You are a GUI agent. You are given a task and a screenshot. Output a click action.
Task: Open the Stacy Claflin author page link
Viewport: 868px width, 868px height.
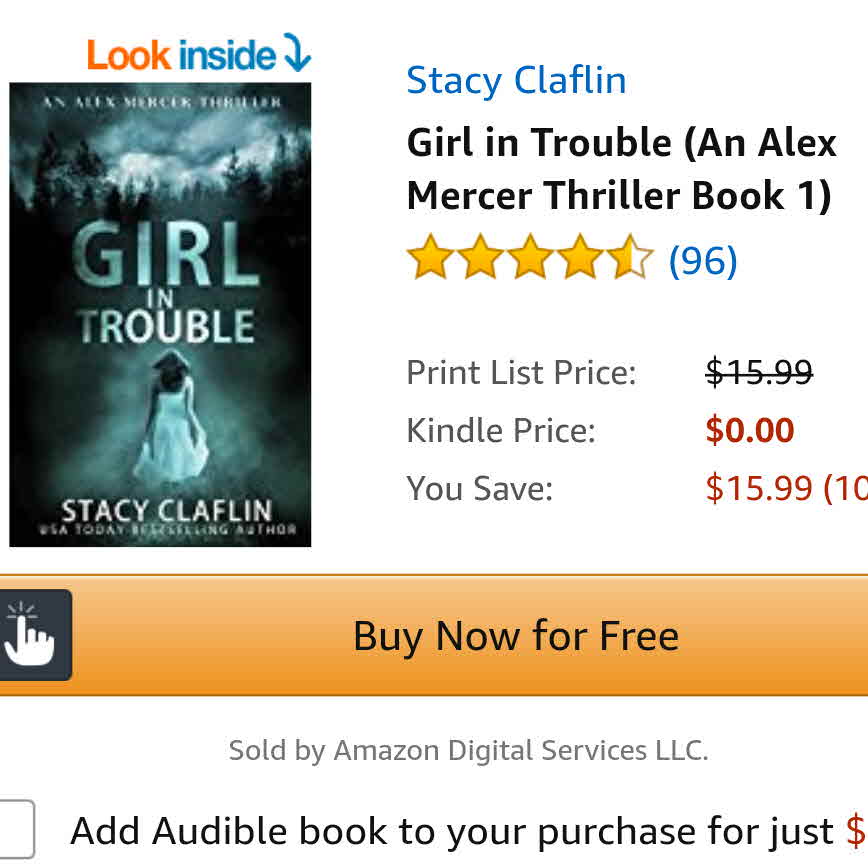click(516, 80)
